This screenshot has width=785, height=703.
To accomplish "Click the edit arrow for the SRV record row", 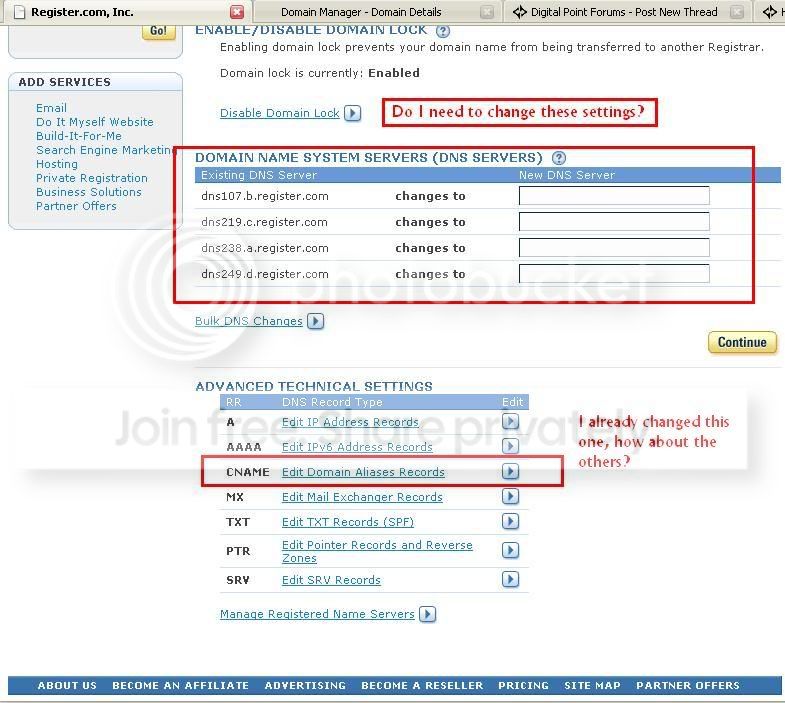I will point(510,579).
